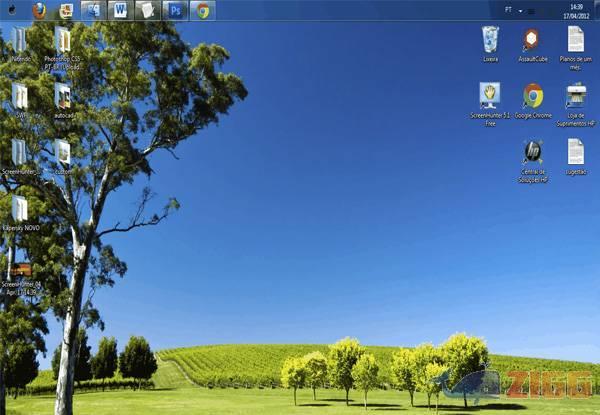Open Firefox from the taskbar
Screen dimensions: 600x415
tap(39, 10)
